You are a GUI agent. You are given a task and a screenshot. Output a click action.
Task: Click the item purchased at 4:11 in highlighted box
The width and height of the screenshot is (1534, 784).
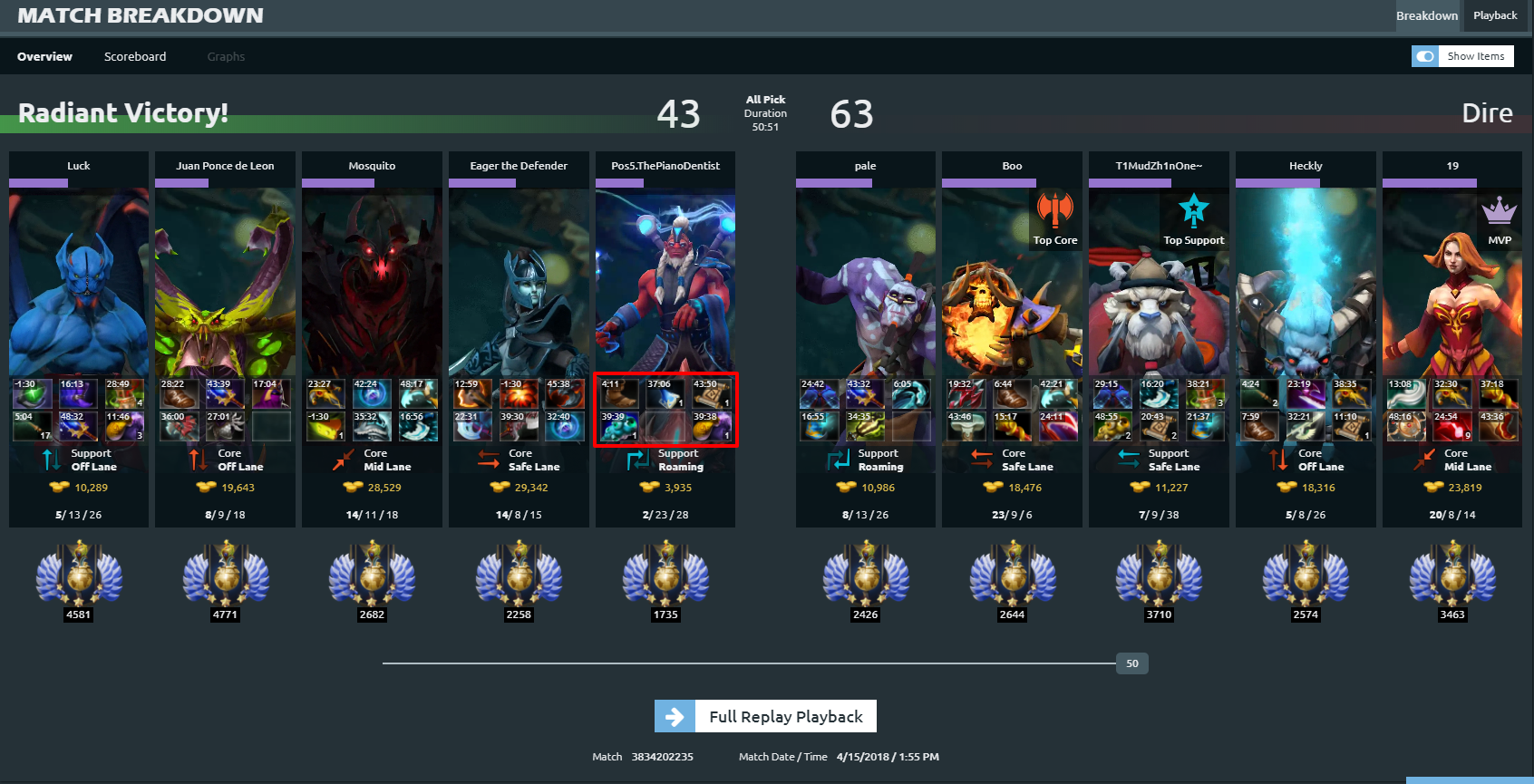coord(620,393)
